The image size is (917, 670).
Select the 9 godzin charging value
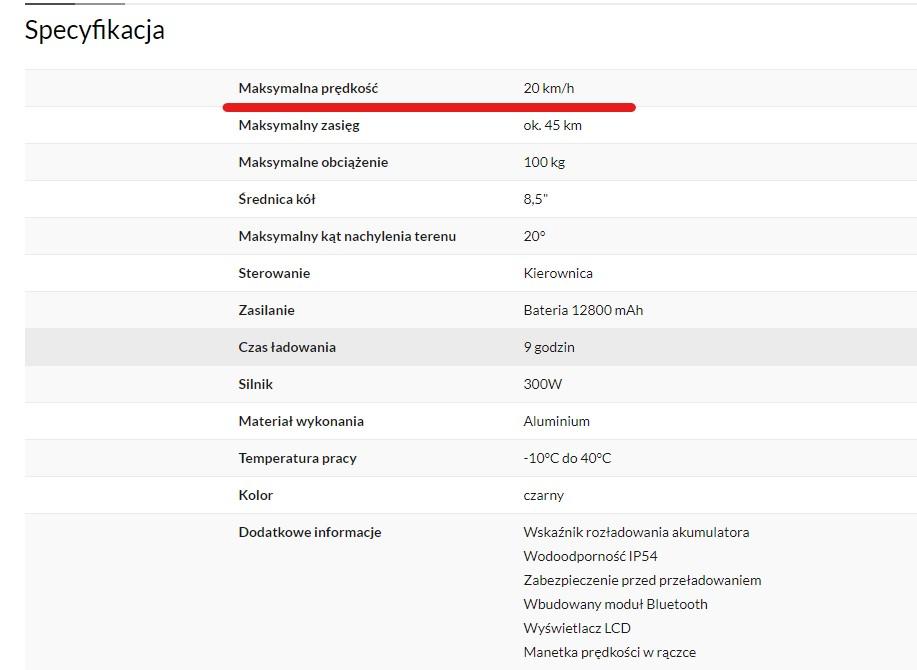(x=549, y=347)
